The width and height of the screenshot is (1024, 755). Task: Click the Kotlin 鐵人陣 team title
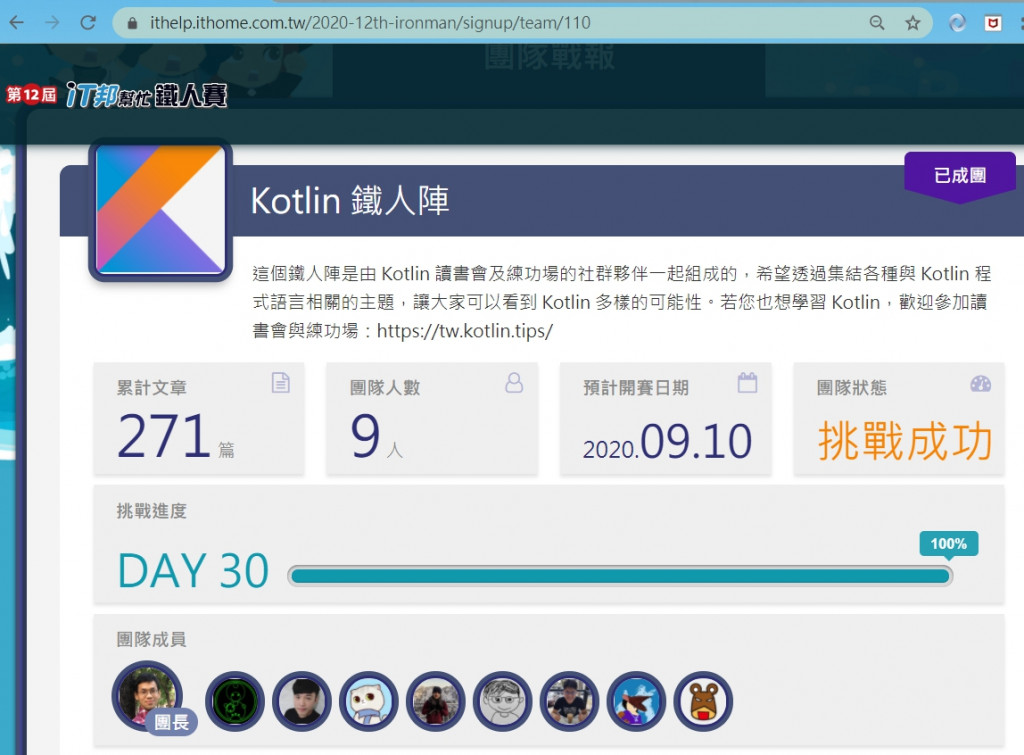(350, 201)
